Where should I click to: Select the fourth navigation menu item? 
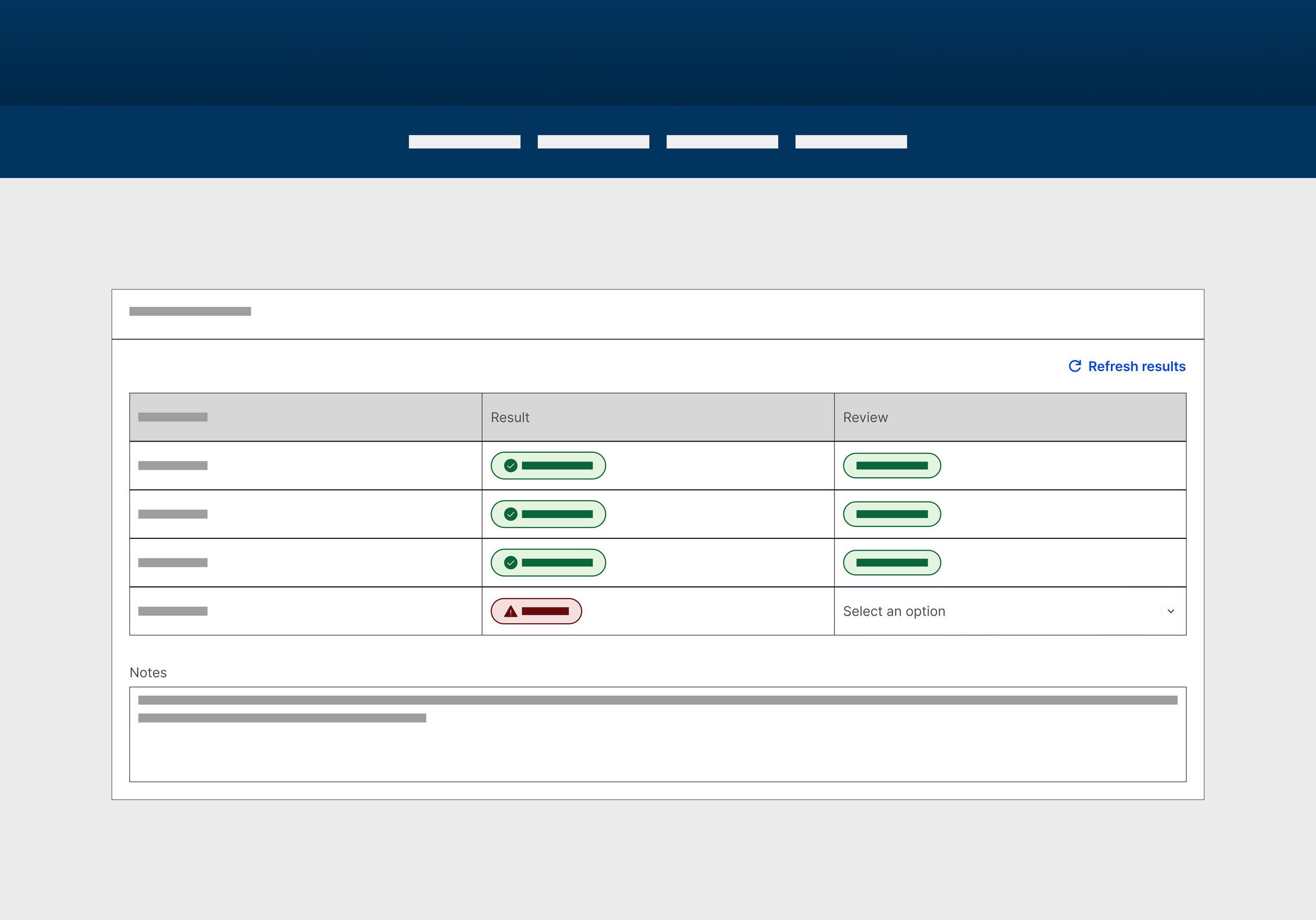pos(851,142)
